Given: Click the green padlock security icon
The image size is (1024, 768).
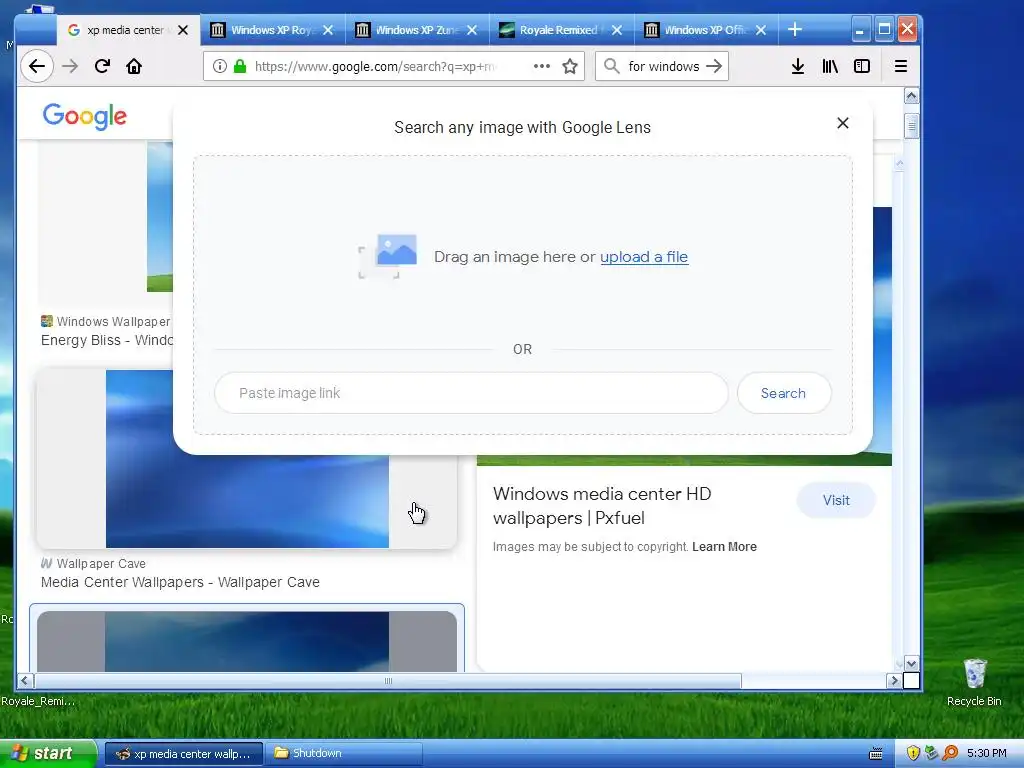Looking at the screenshot, I should coord(240,66).
